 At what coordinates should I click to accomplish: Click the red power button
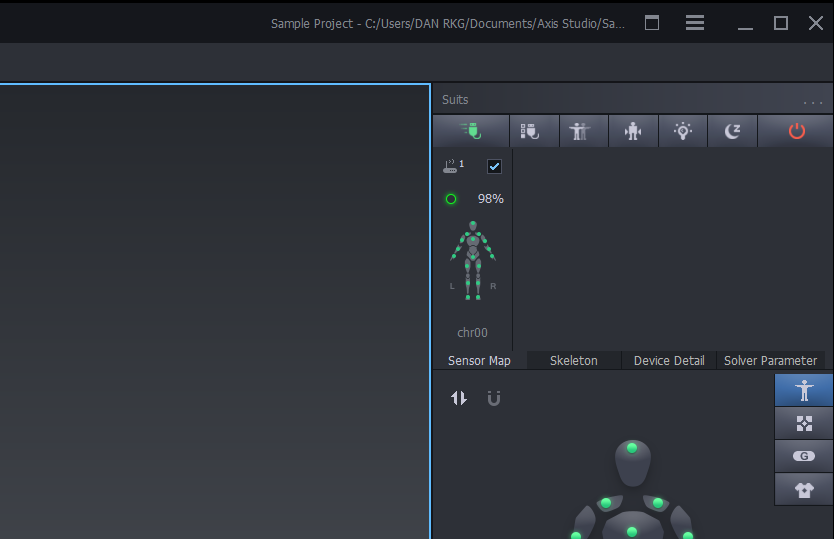click(x=796, y=131)
